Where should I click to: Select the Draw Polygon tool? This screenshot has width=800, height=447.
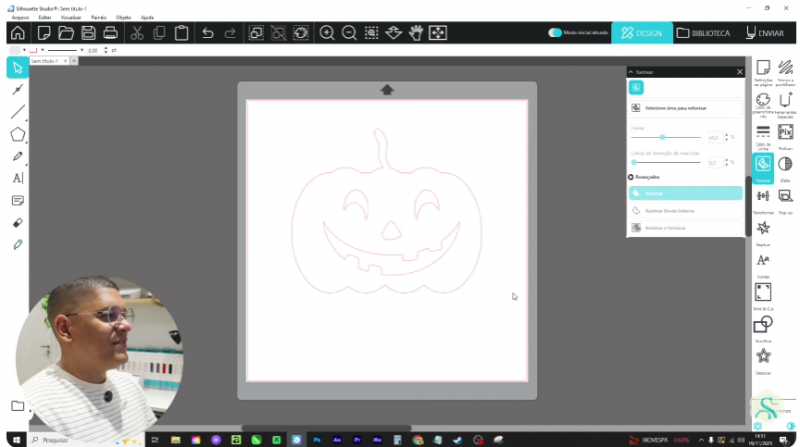tap(17, 134)
